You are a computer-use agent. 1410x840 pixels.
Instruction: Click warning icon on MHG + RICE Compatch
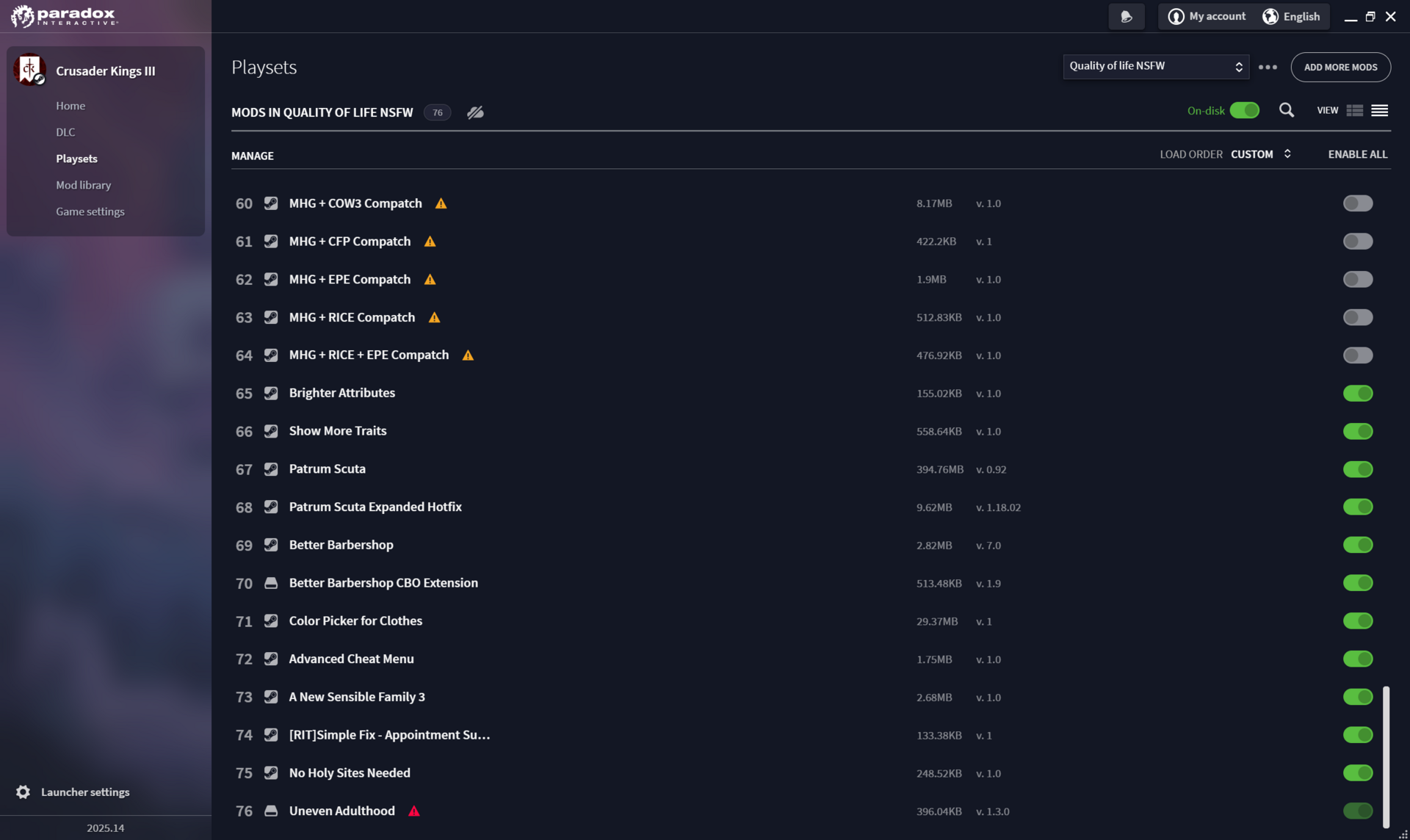[434, 317]
